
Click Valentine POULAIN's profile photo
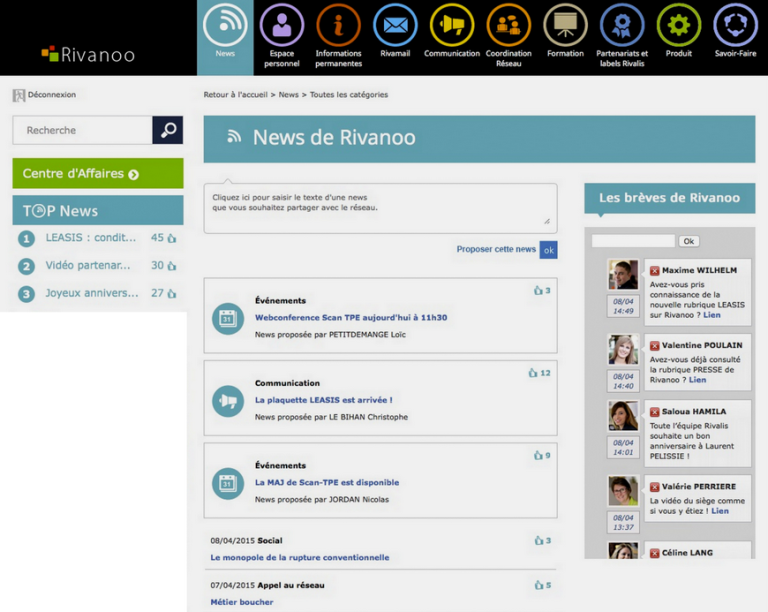click(x=623, y=350)
